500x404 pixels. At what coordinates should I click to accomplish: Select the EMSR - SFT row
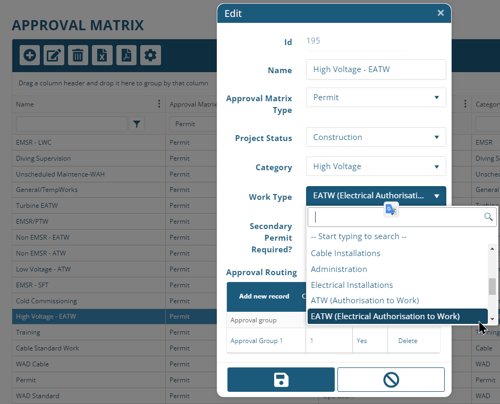114,285
